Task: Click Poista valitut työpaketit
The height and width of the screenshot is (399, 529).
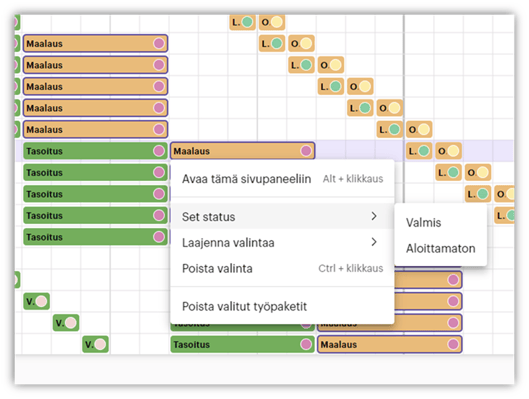Action: (x=244, y=306)
